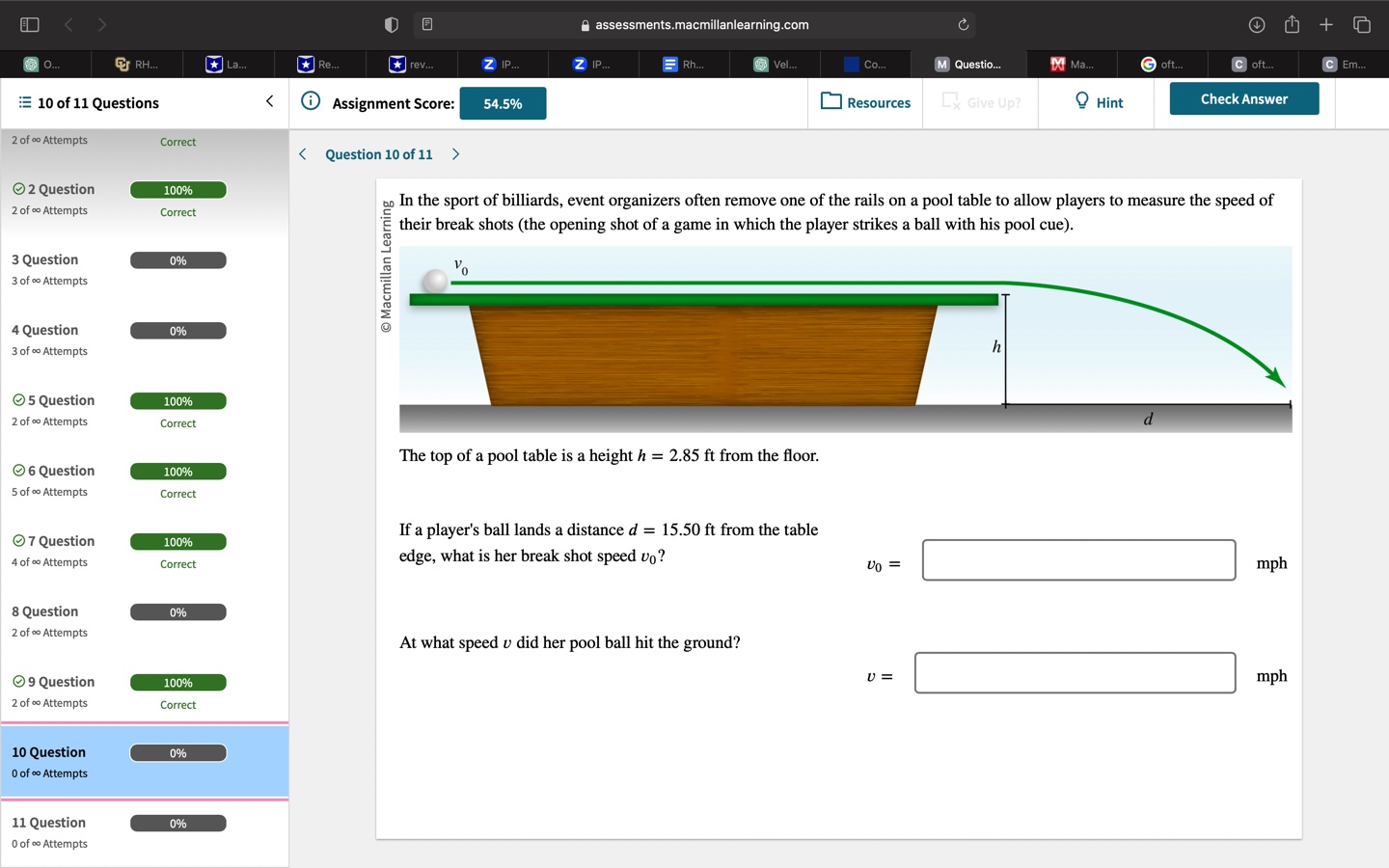Viewport: 1389px width, 868px height.
Task: Click the downloads icon in Safari toolbar
Action: [1257, 24]
